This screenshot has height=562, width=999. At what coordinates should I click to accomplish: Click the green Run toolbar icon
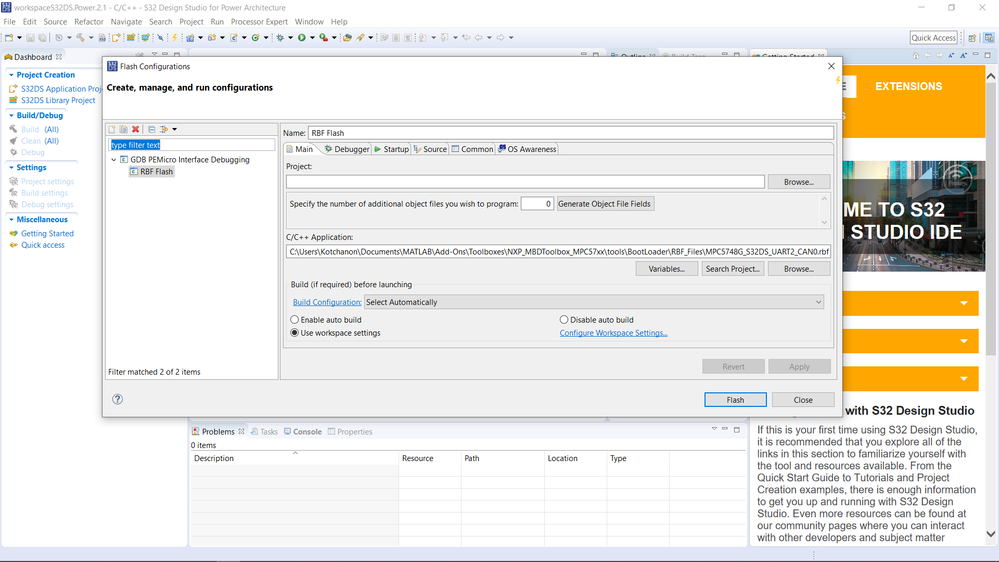(301, 38)
